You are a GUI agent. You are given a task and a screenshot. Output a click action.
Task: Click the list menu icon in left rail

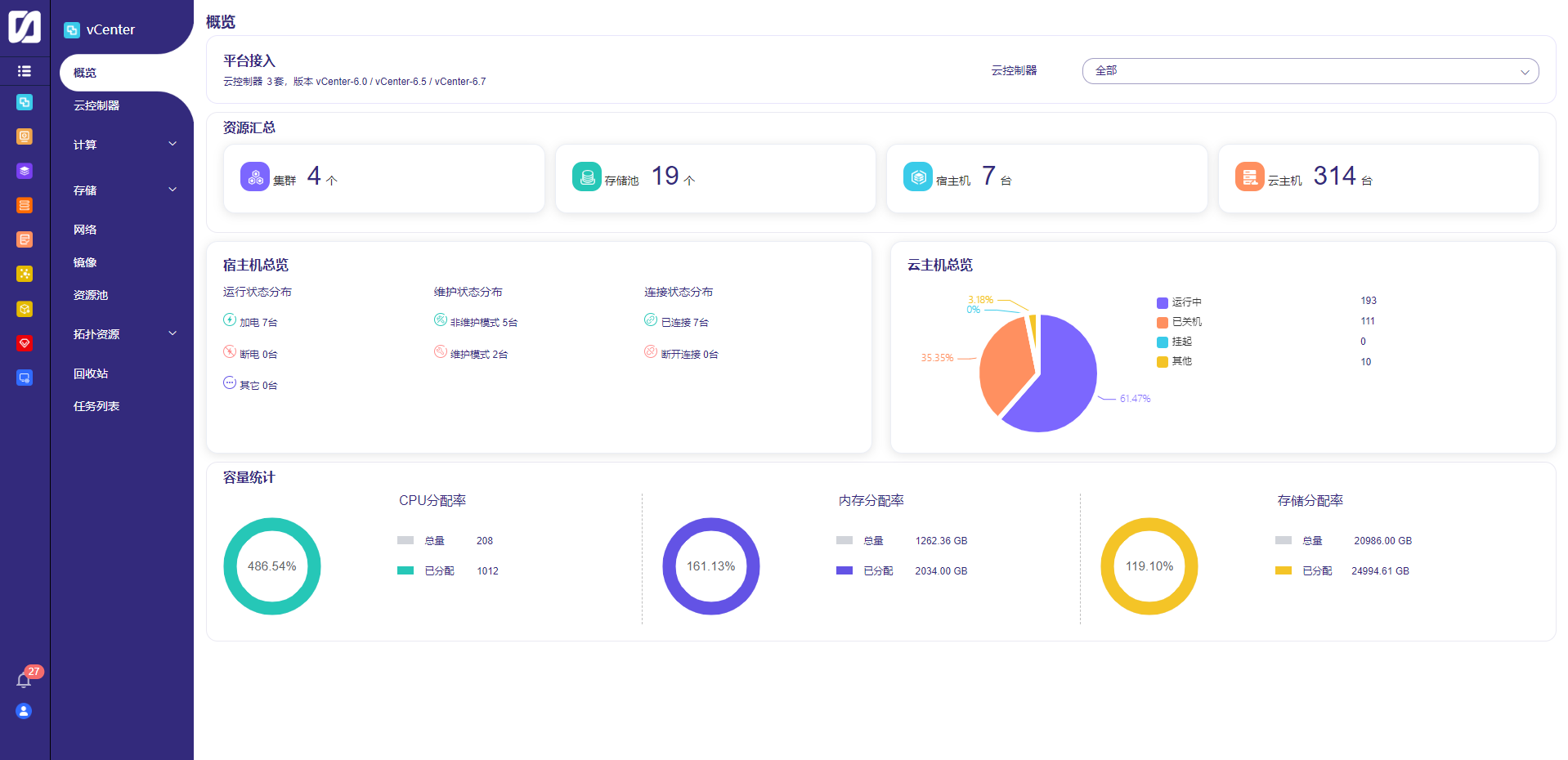pos(25,71)
